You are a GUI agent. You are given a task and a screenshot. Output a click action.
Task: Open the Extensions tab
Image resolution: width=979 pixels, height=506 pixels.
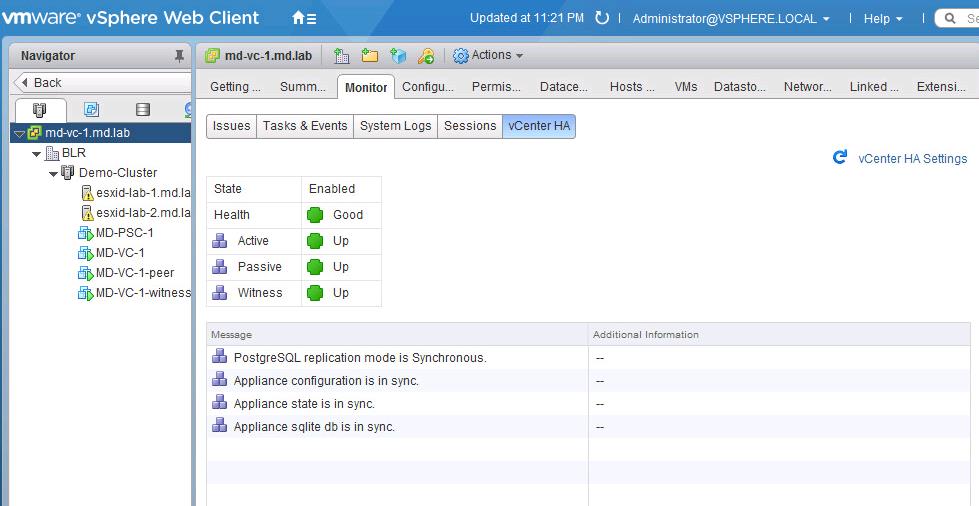[942, 87]
